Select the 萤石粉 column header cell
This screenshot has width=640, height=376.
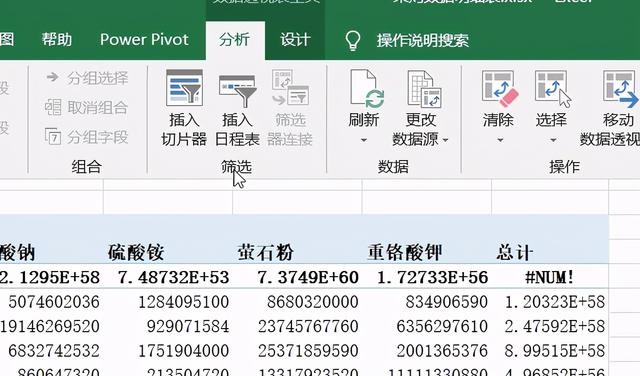[297, 252]
